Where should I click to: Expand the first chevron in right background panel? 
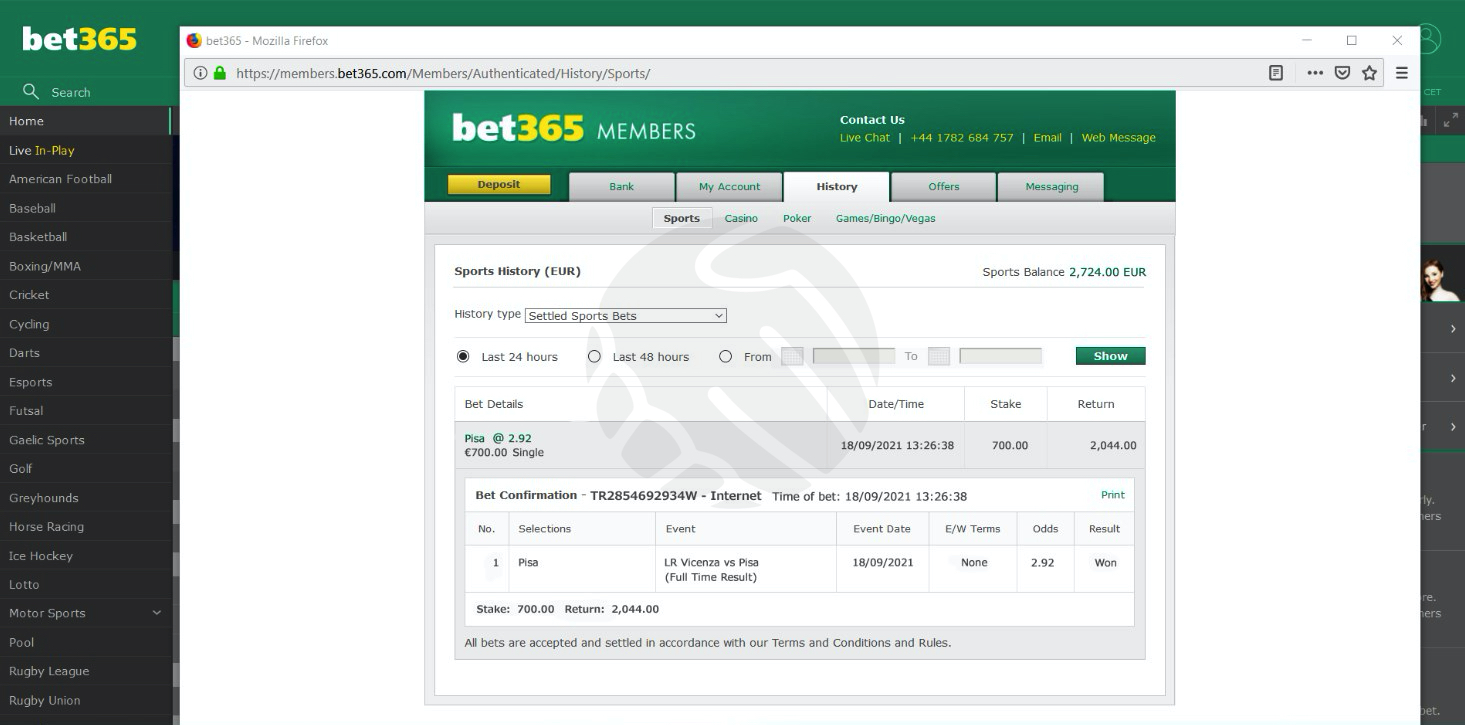point(1453,329)
